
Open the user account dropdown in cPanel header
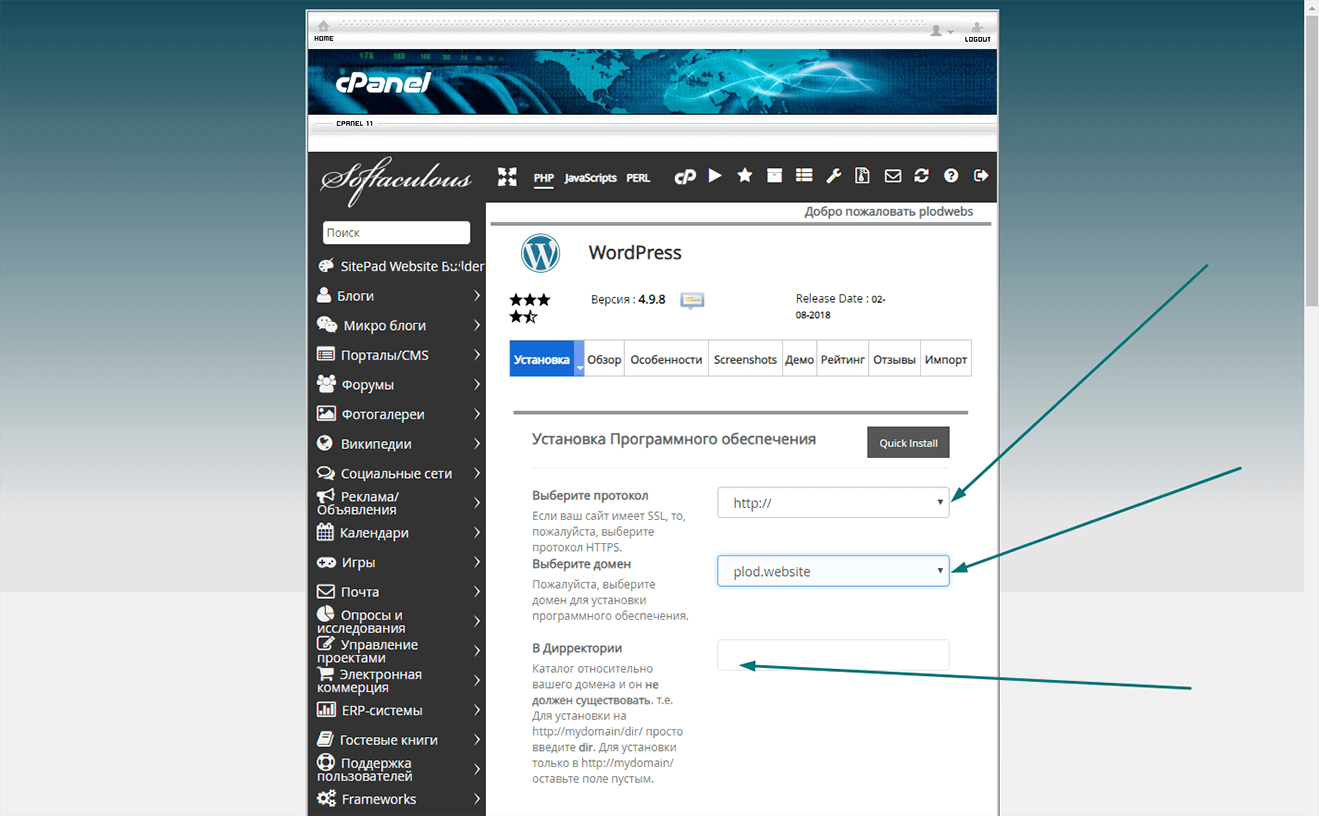pos(941,31)
